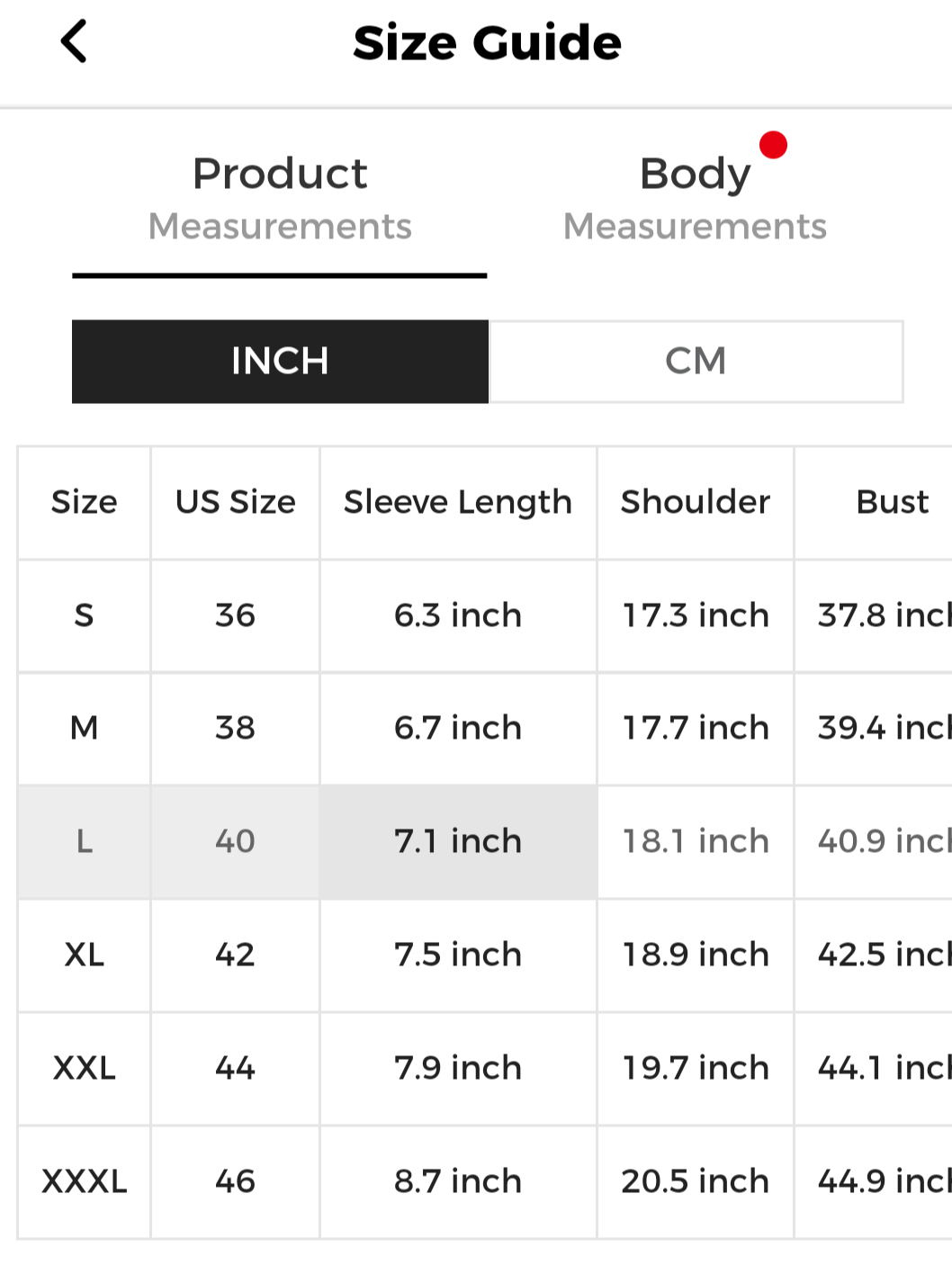Tap the back arrow icon
The width and height of the screenshot is (952, 1274).
(x=74, y=41)
